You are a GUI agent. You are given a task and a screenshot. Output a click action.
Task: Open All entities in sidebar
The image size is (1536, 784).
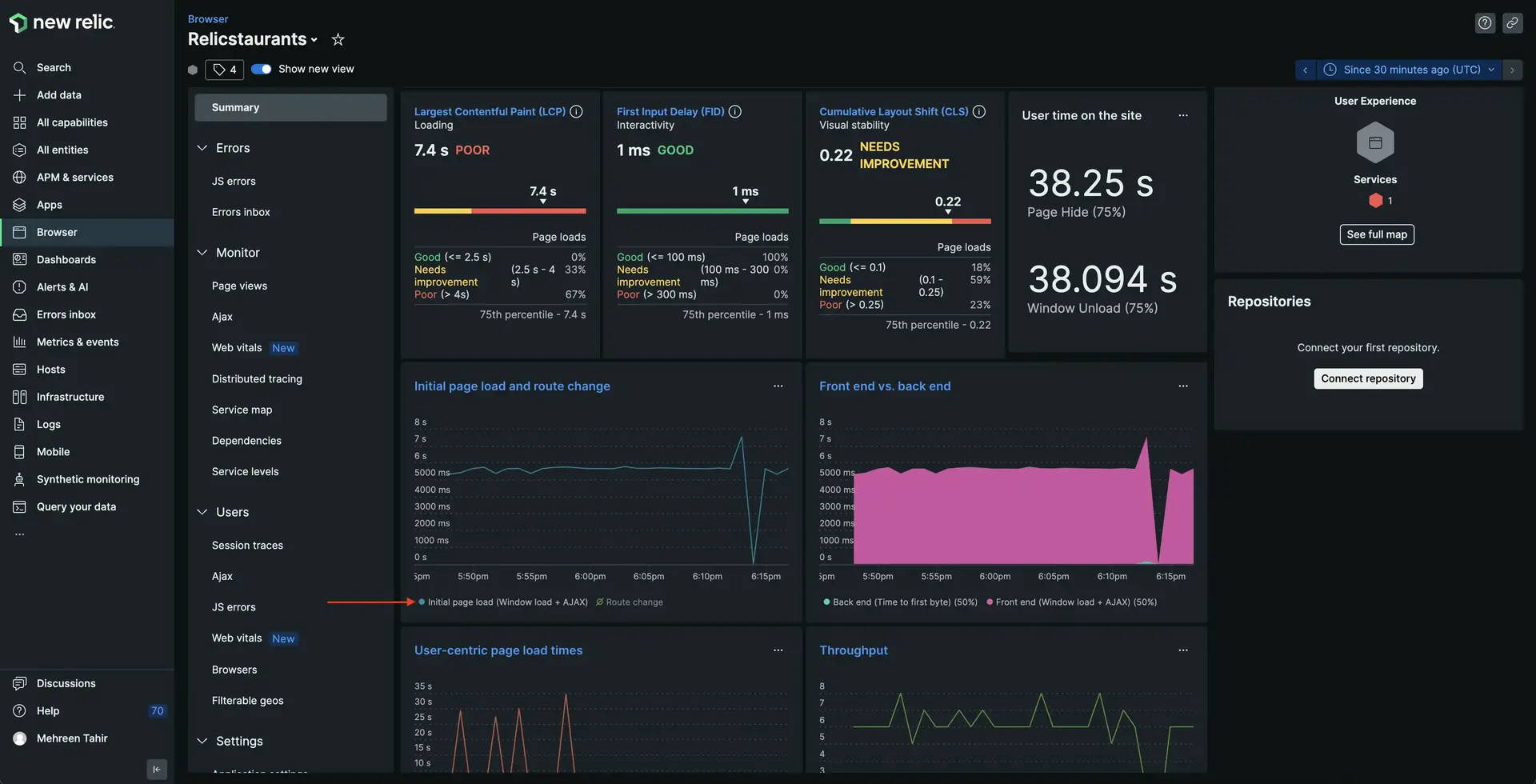[62, 150]
